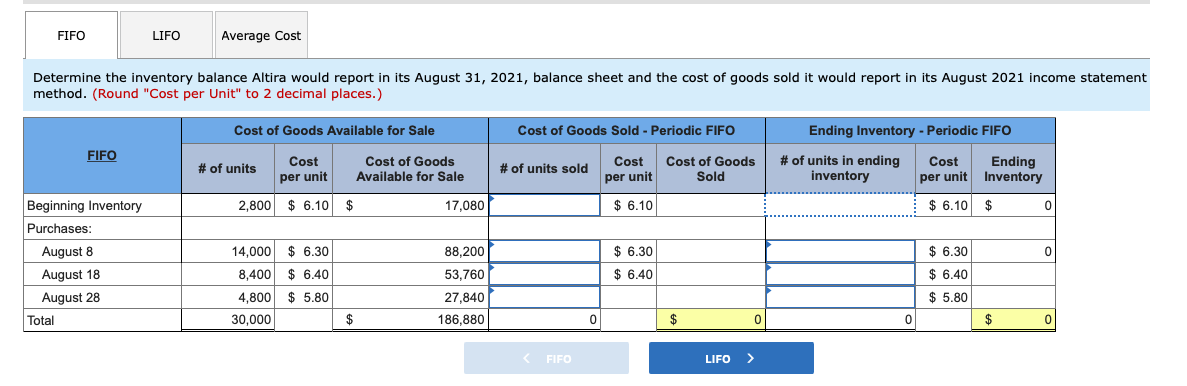1187x386 pixels.
Task: Click the previous FIFO navigation button
Action: (x=546, y=358)
